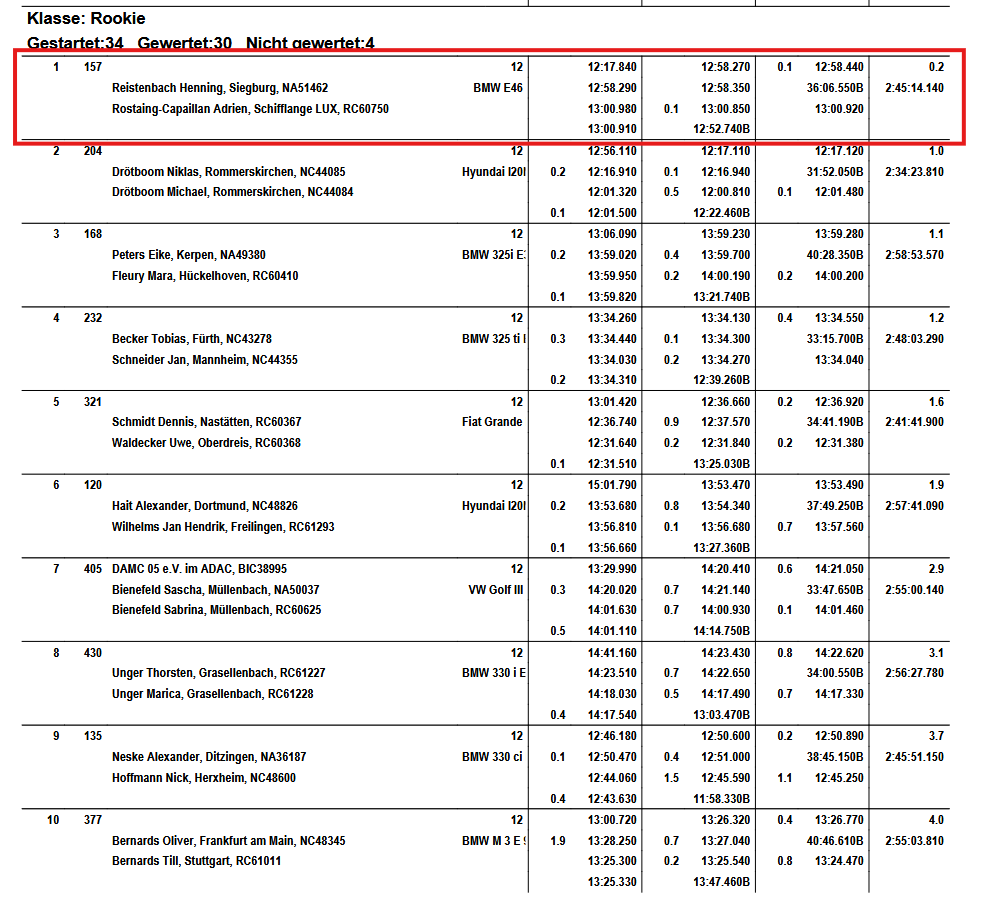Click the 'Klasse: Rookie' heading
Image resolution: width=987 pixels, height=900 pixels.
tap(86, 18)
